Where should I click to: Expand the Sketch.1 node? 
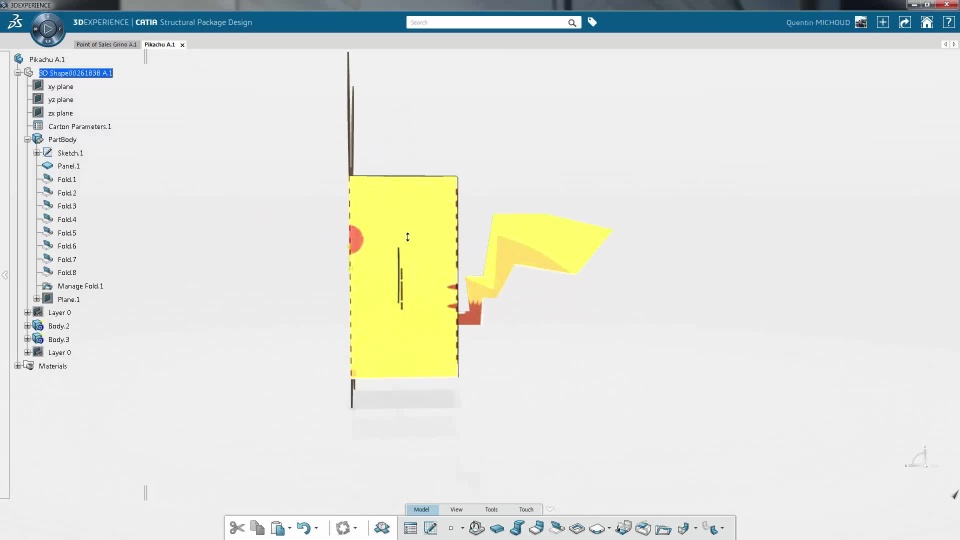(x=37, y=153)
